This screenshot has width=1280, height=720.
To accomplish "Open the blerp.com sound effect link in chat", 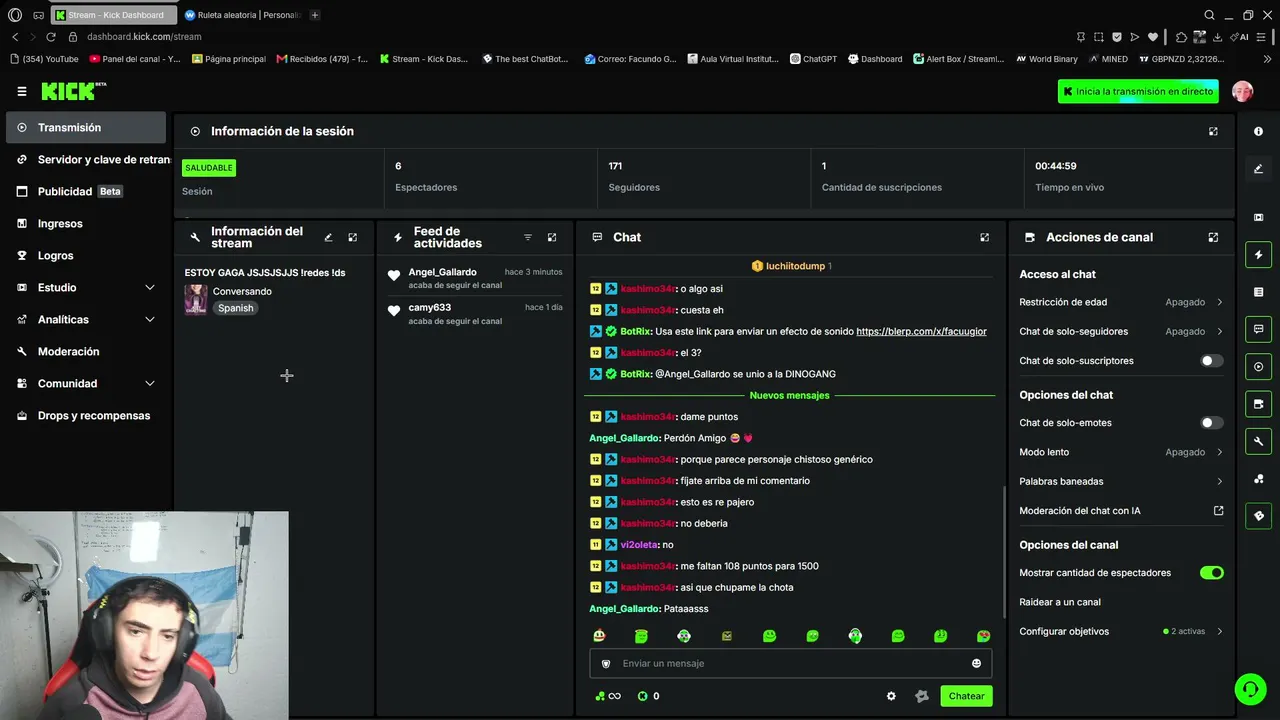I will tap(921, 331).
